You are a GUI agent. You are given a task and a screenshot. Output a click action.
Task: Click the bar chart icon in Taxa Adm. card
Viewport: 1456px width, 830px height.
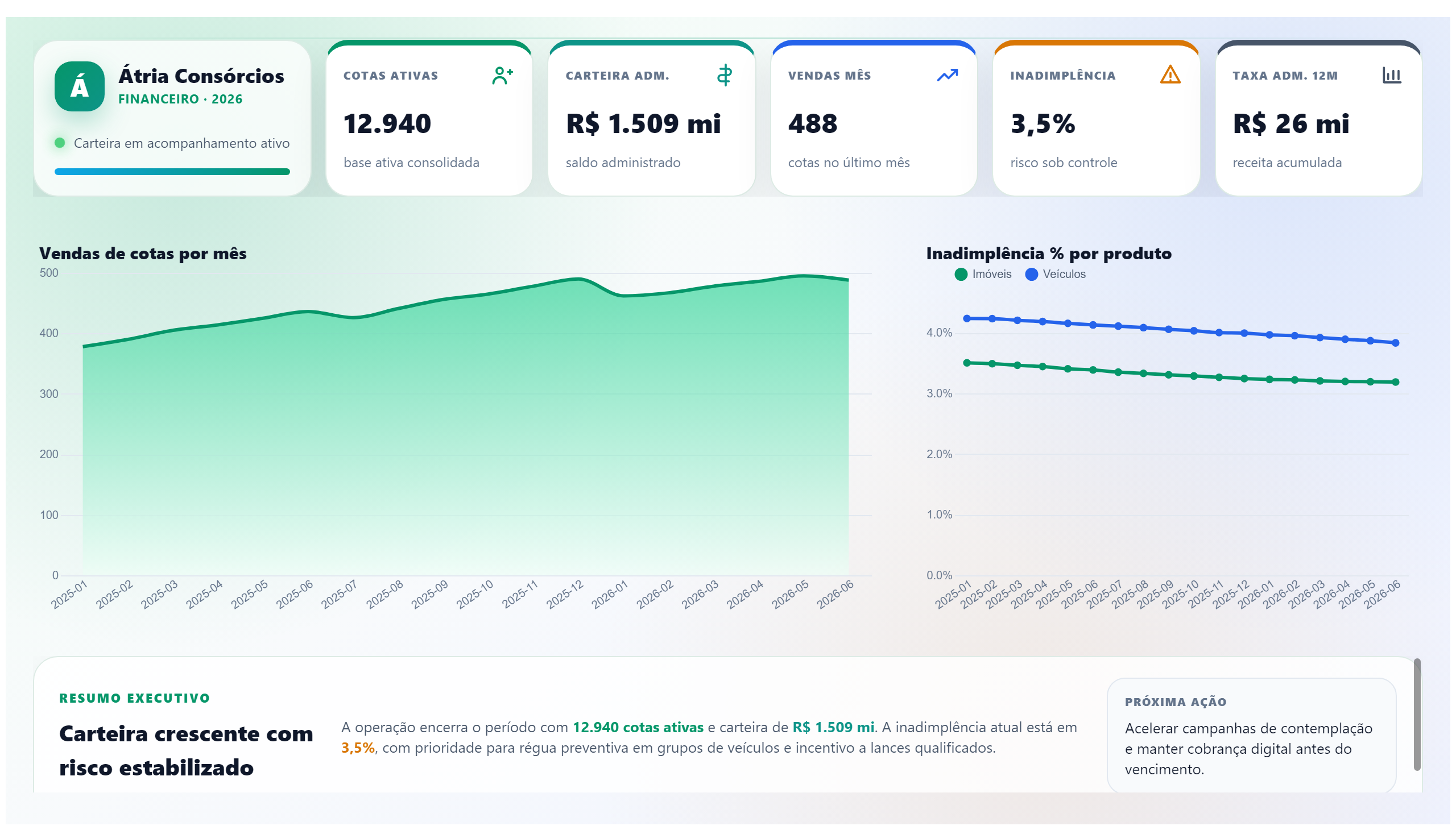1392,75
